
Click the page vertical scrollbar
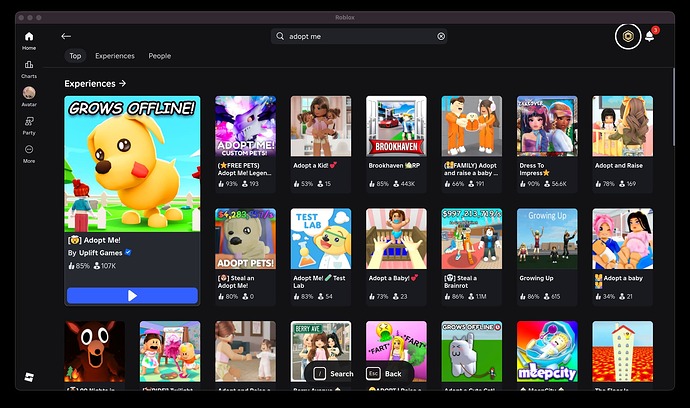[x=673, y=107]
